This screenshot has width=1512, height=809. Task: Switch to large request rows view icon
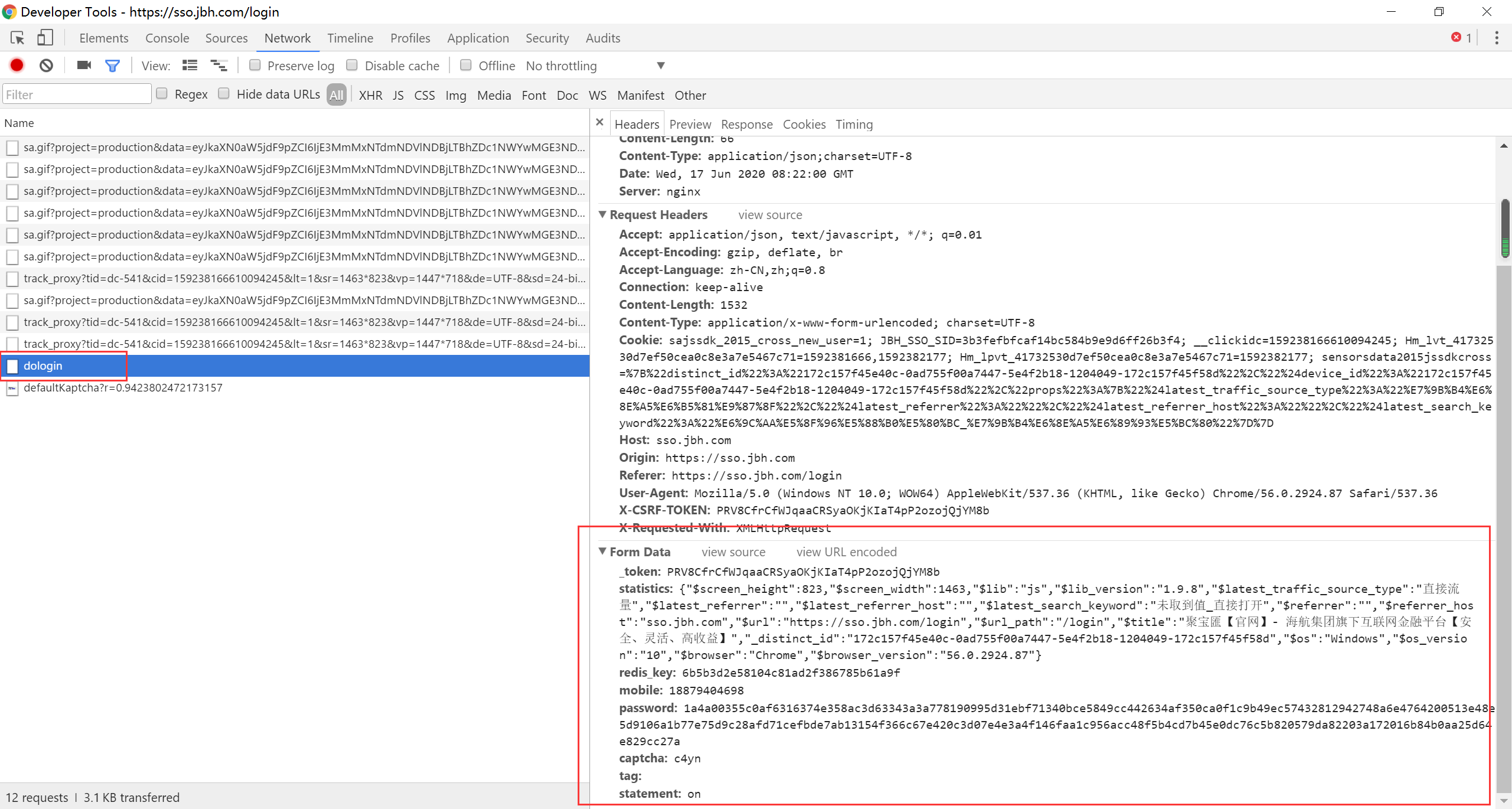click(x=190, y=66)
